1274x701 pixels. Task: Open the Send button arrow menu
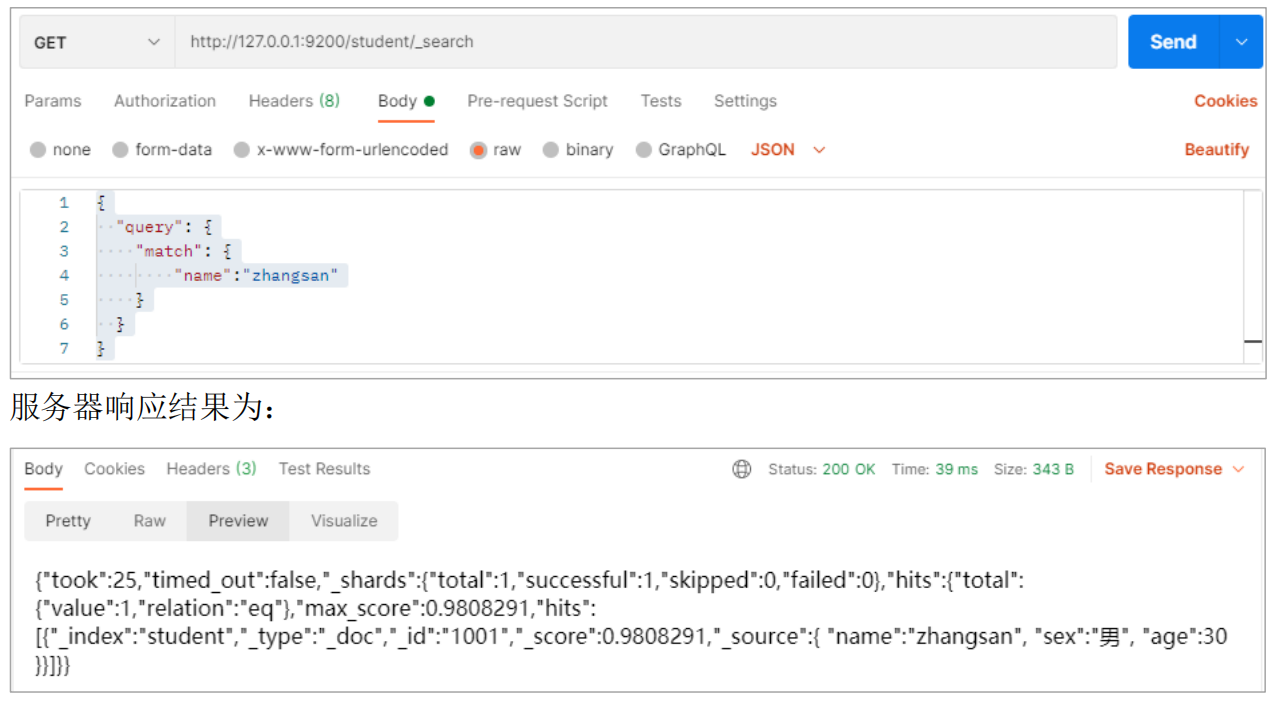[x=1241, y=42]
